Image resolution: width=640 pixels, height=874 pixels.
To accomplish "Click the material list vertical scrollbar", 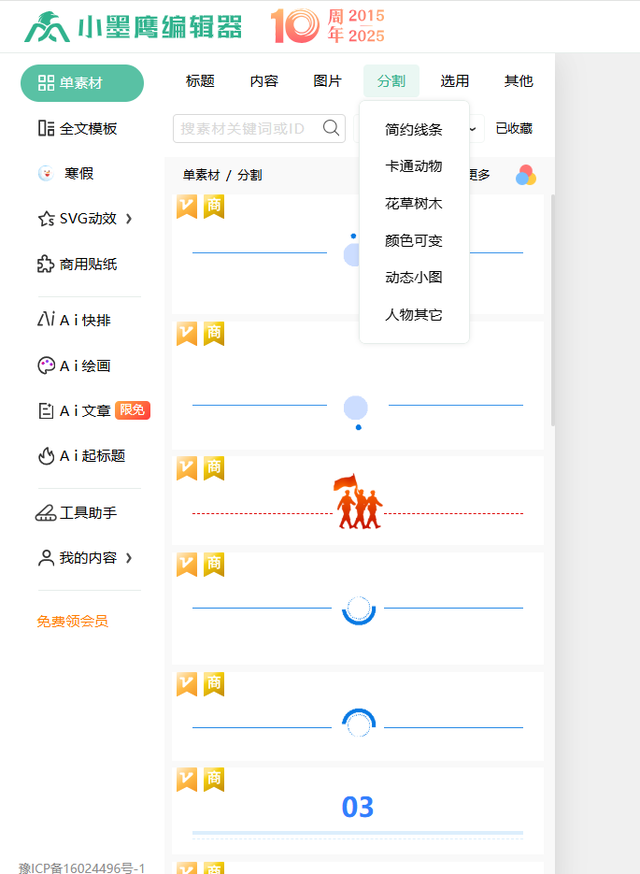I will (553, 310).
